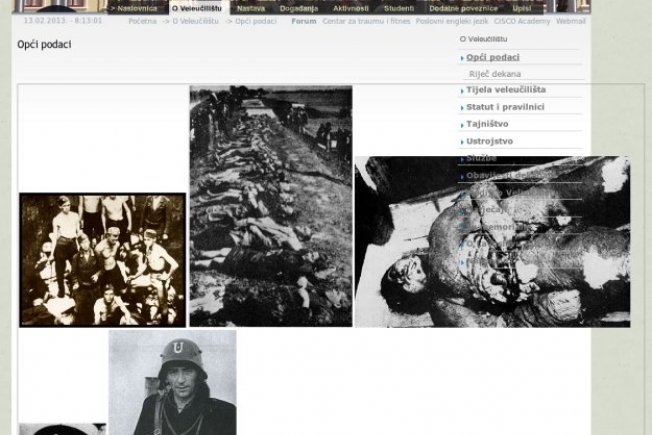Screen dimensions: 652x435
Task: Click the O Veleučilištu sidebar heading
Action: (483, 39)
